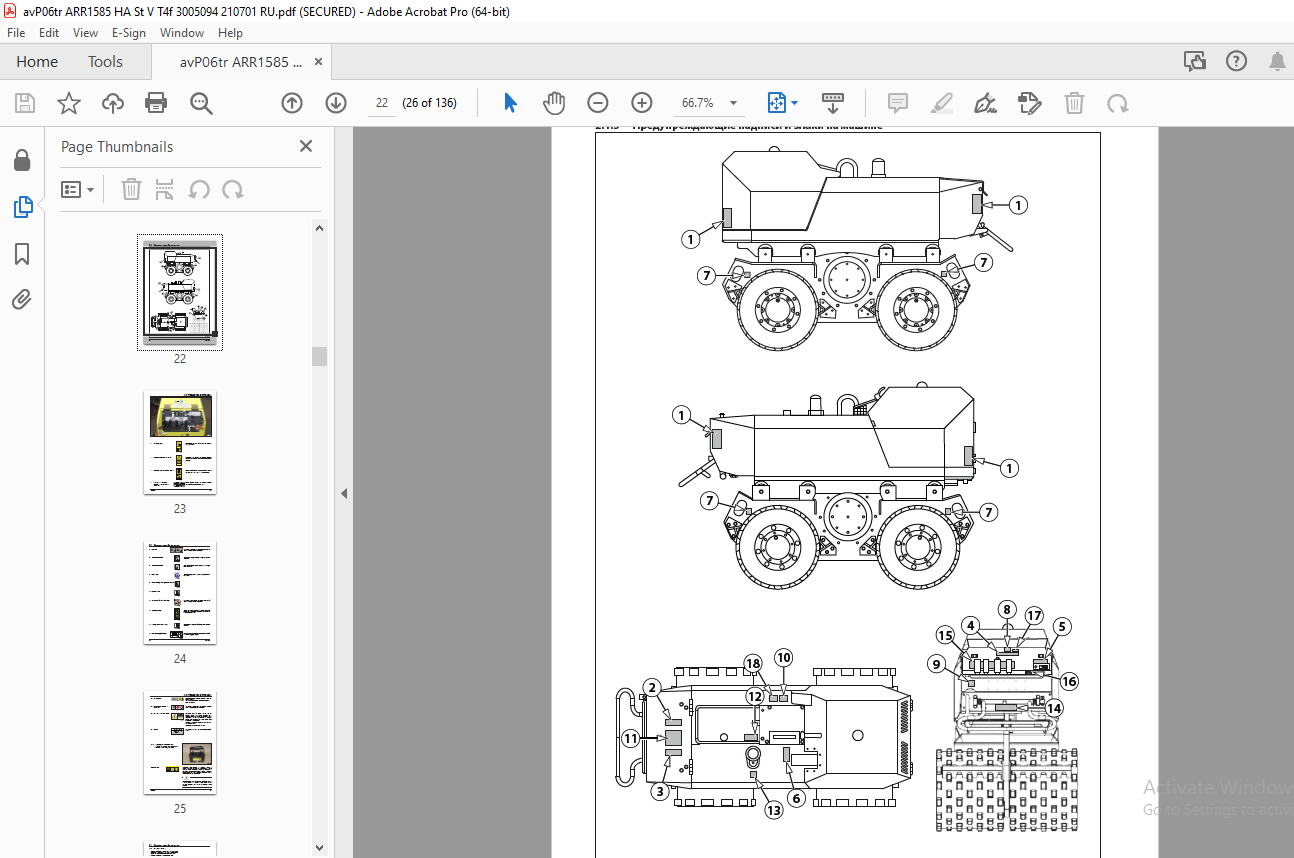Image resolution: width=1294 pixels, height=858 pixels.
Task: Click the "Page Thumbnails" panel title
Action: [x=117, y=146]
